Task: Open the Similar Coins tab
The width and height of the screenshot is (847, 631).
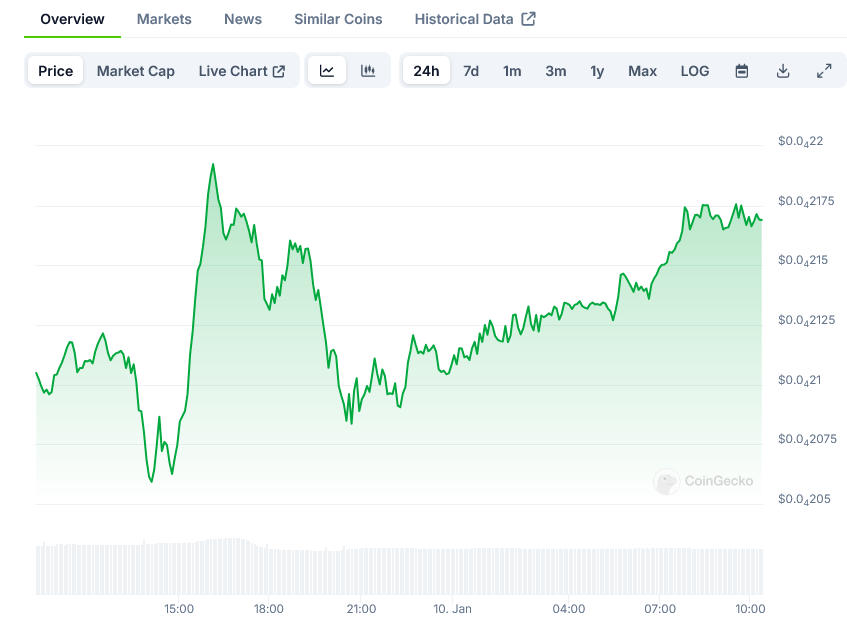Action: coord(338,19)
